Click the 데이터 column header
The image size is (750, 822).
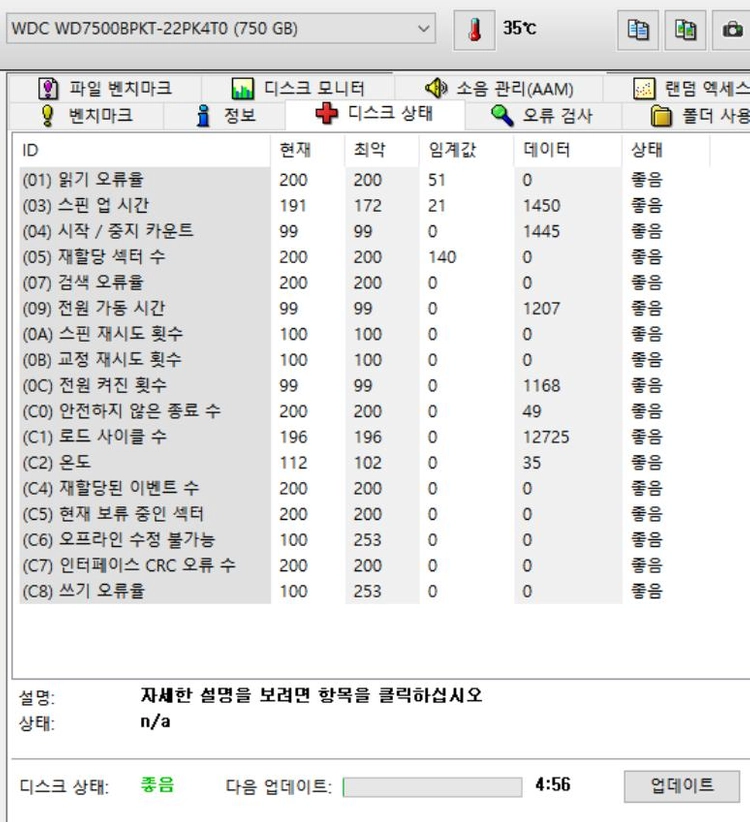tap(568, 150)
